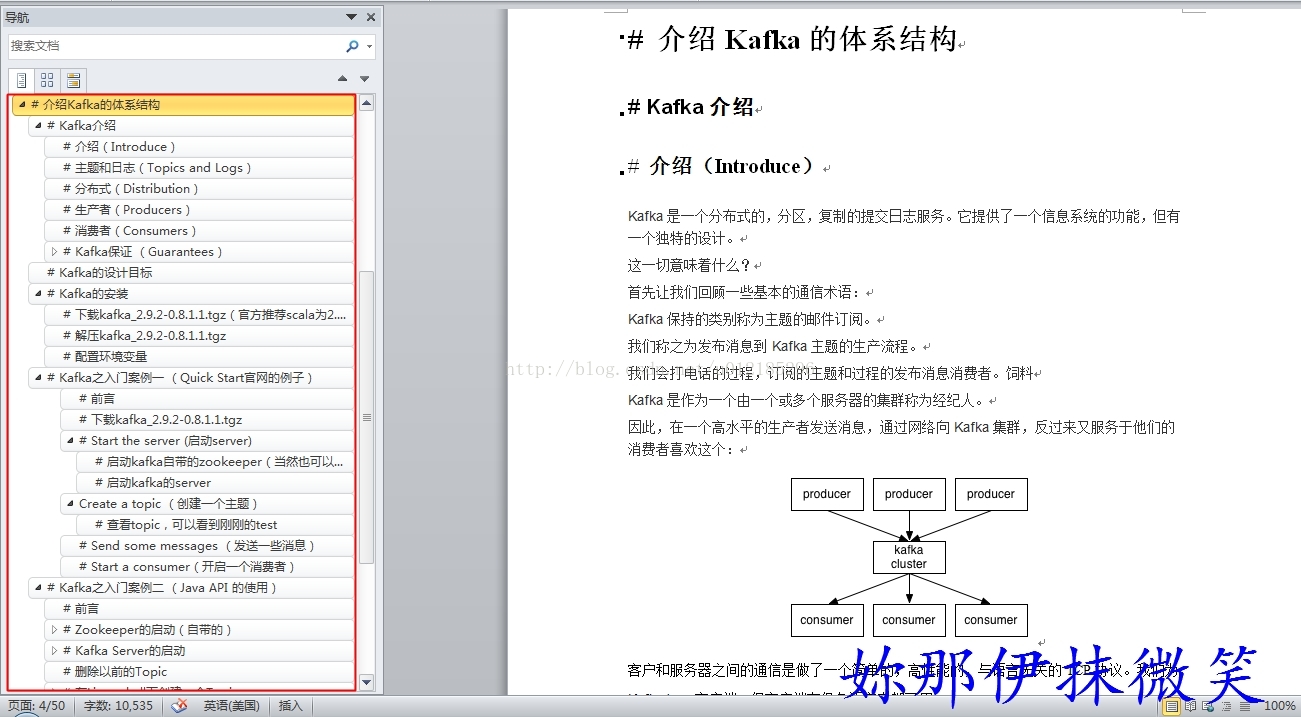The height and width of the screenshot is (717, 1301).
Task: Jump to Send some messages heading
Action: 207,546
